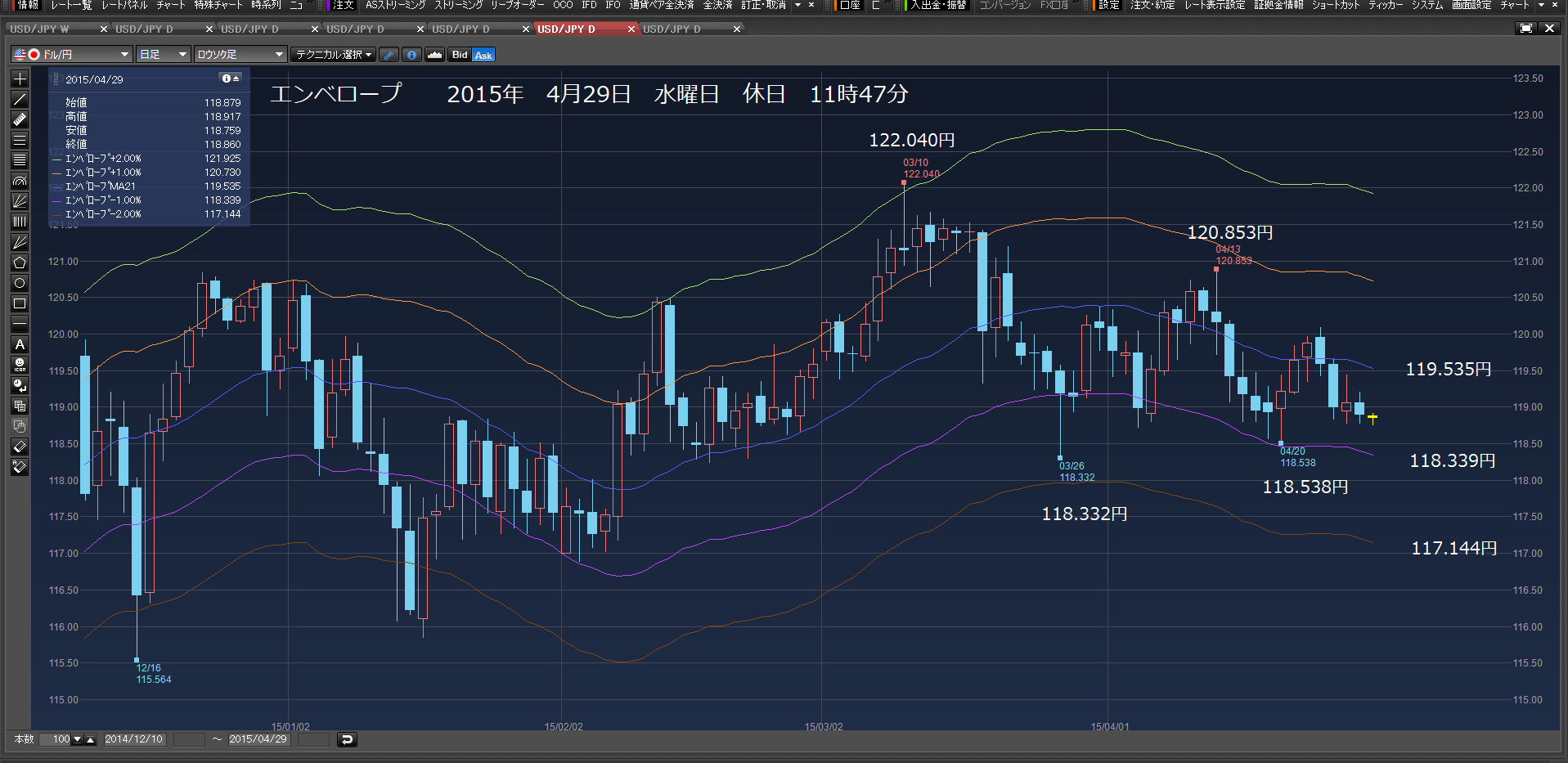Click the 訂正・取消 button
The width and height of the screenshot is (1568, 763).
click(764, 5)
